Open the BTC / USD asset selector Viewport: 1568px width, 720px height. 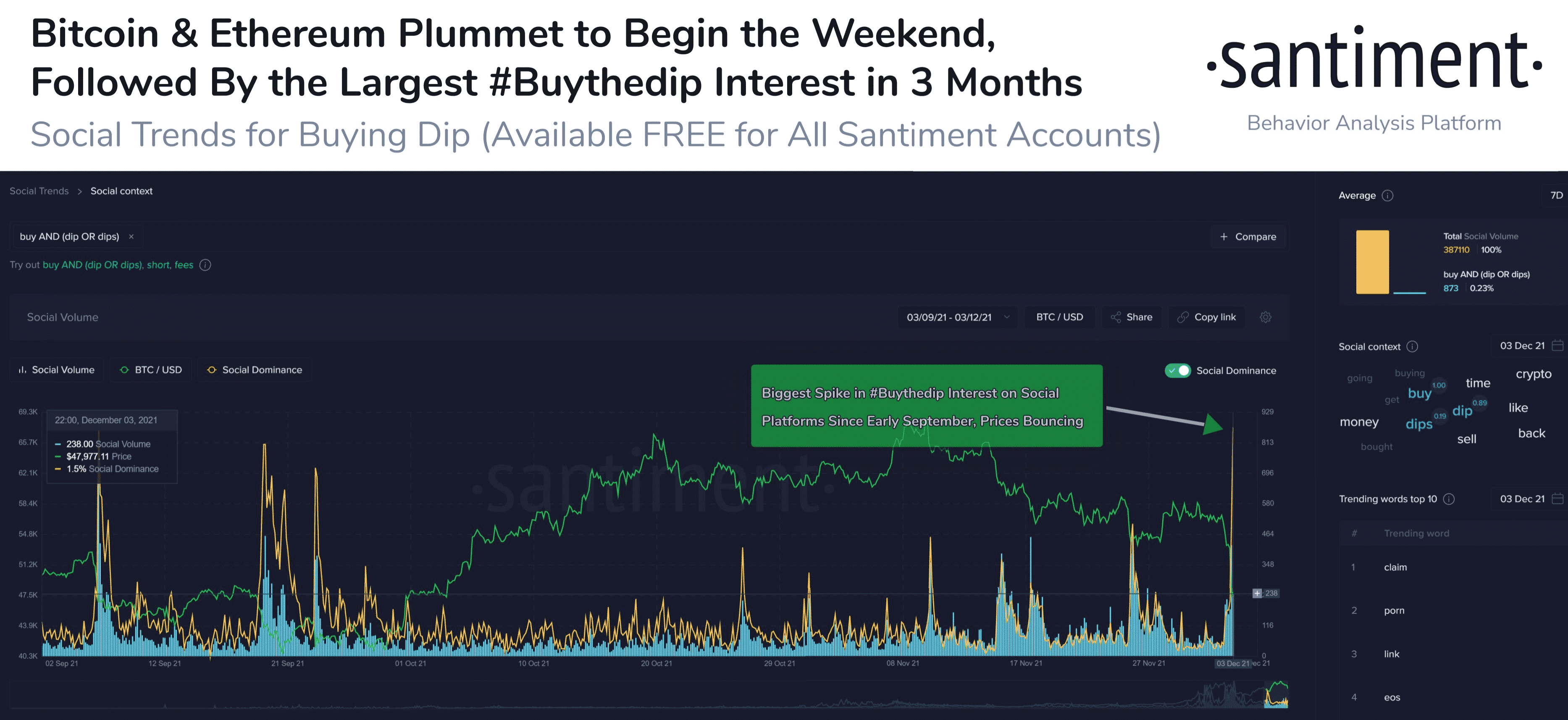tap(1059, 317)
